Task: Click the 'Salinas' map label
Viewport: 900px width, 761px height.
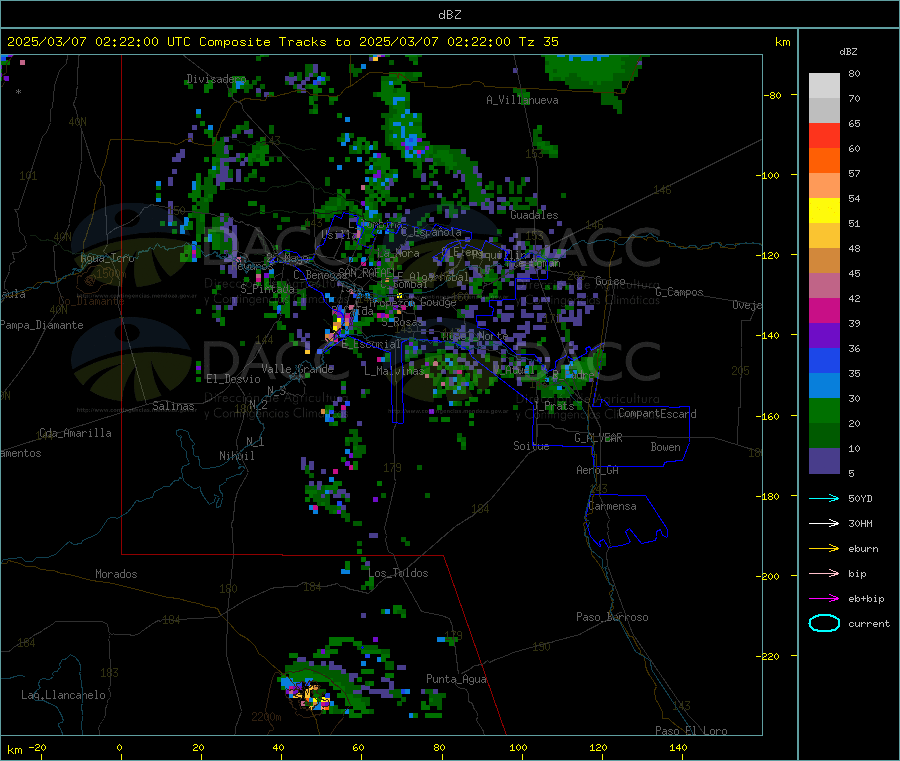Action: (x=173, y=406)
